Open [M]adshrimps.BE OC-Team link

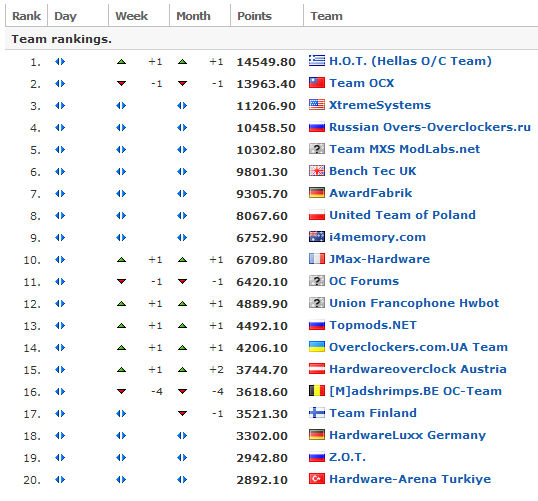pos(416,391)
